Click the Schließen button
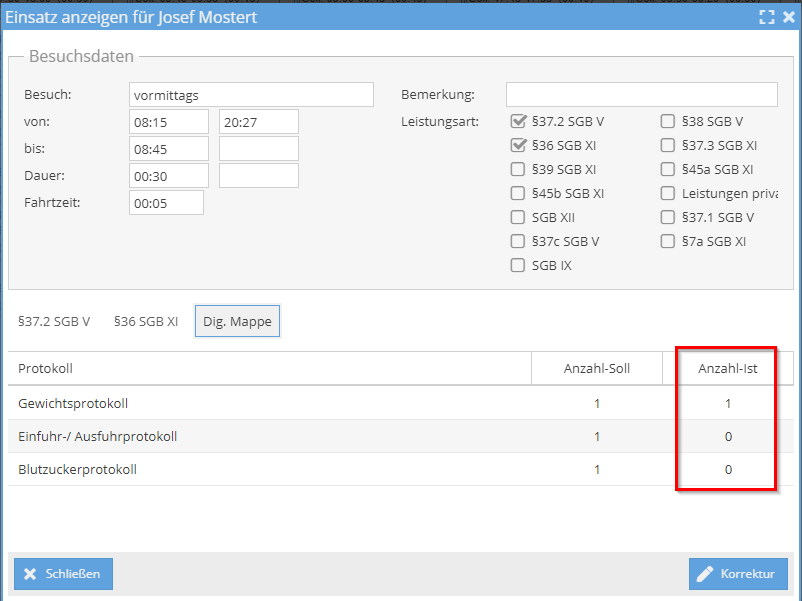The height and width of the screenshot is (601, 802). pyautogui.click(x=63, y=574)
